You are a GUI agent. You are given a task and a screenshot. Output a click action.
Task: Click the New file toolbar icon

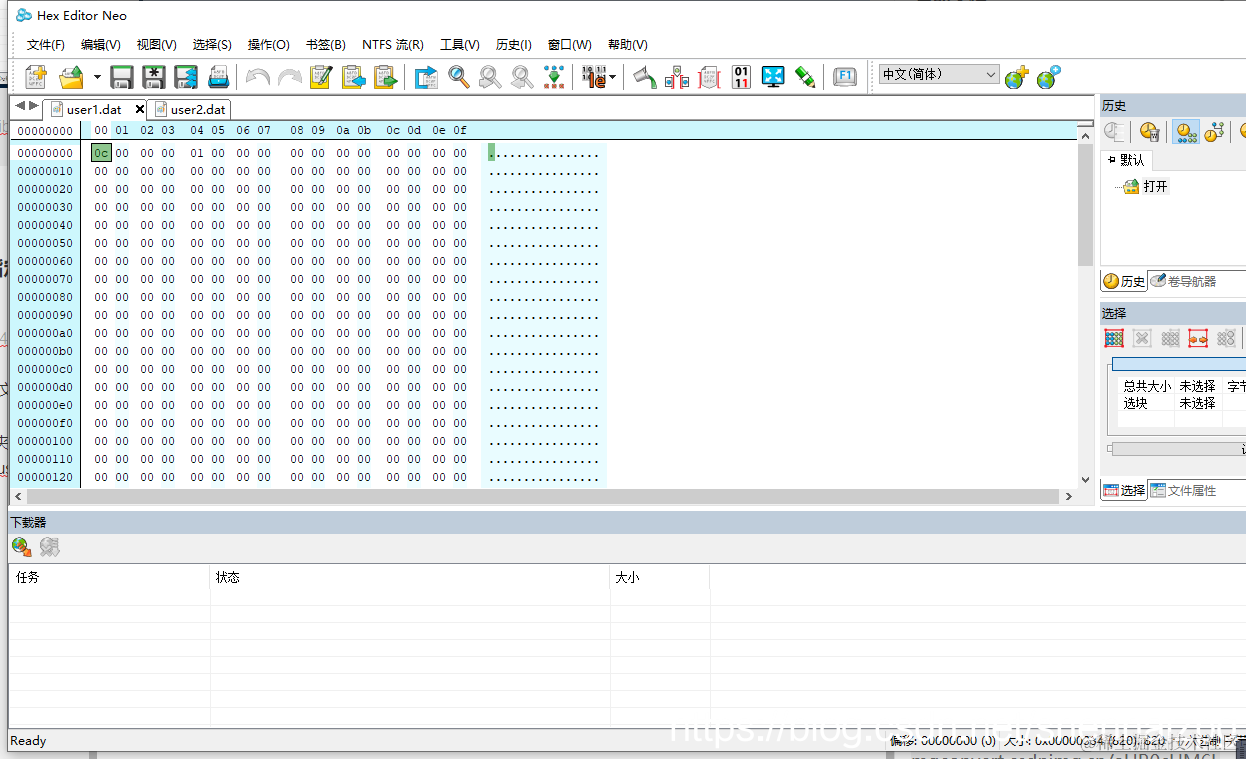pos(37,77)
